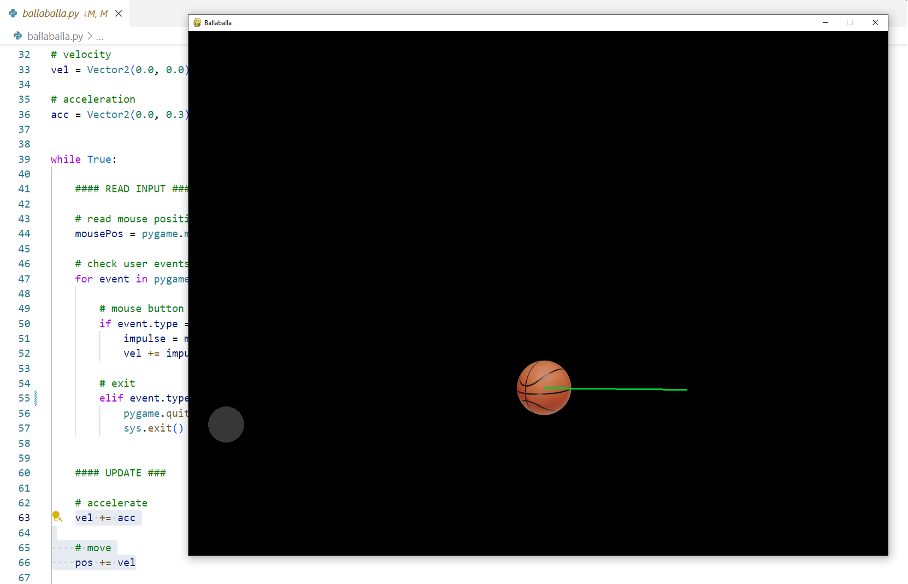Click the pygame icon in Ballaballa title bar
Viewport: 908px width, 584px height.
pos(197,22)
